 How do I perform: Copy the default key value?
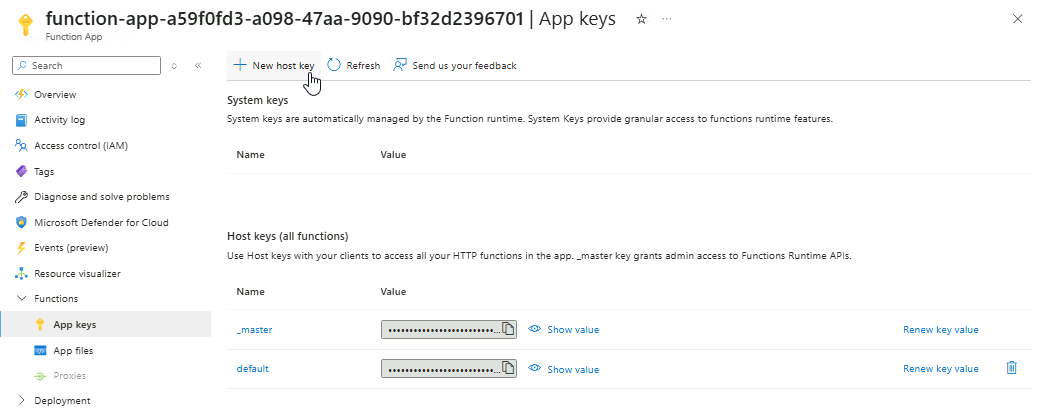[508, 369]
